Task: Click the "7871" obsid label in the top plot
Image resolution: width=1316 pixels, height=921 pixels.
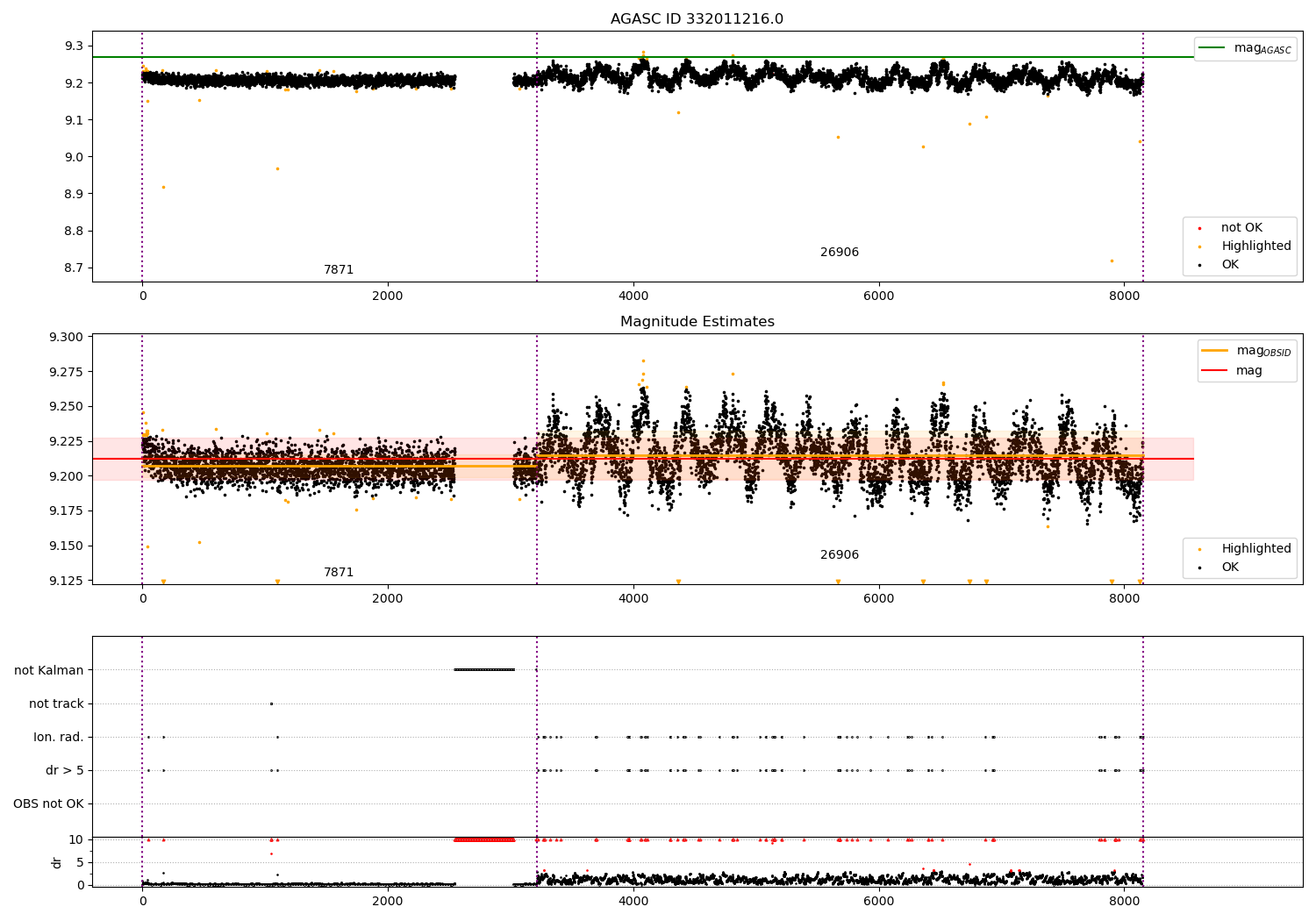Action: tap(339, 270)
